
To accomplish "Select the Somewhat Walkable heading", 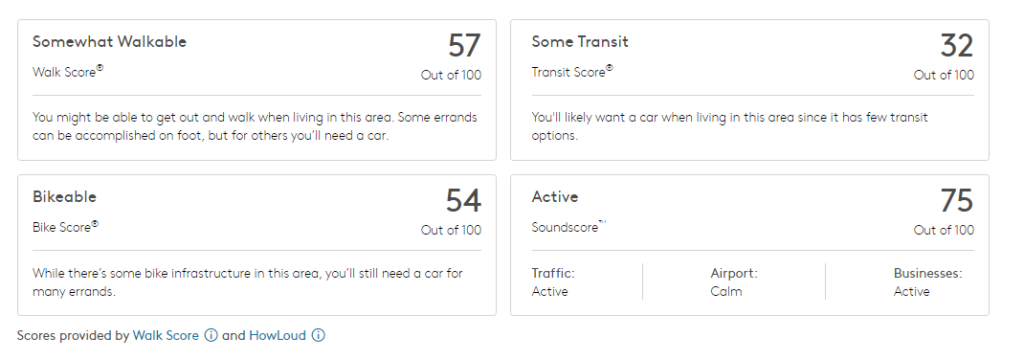I will [x=110, y=42].
